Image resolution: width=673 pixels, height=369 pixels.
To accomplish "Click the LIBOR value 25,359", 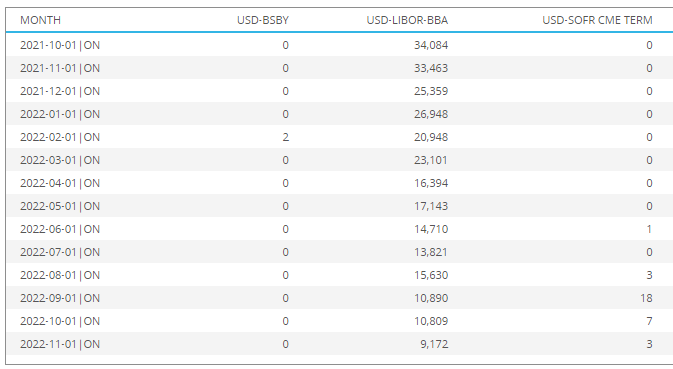I will (x=430, y=91).
